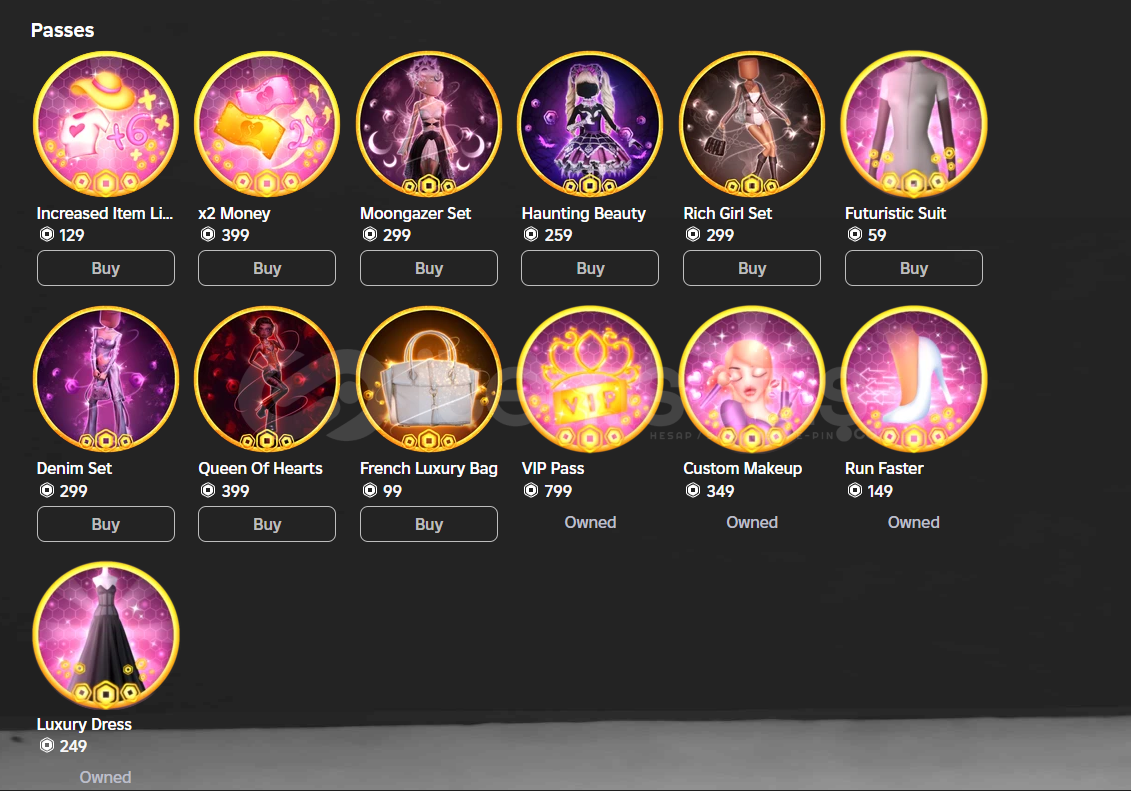Screen dimensions: 1131x791
Task: Open the French Luxury Bag icon
Action: [428, 379]
